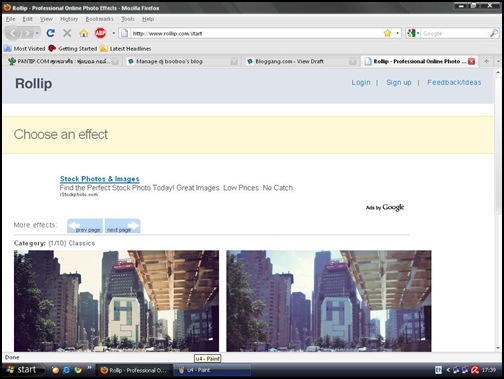
Task: Switch to Rollip Firefox taskbar button
Action: [134, 370]
